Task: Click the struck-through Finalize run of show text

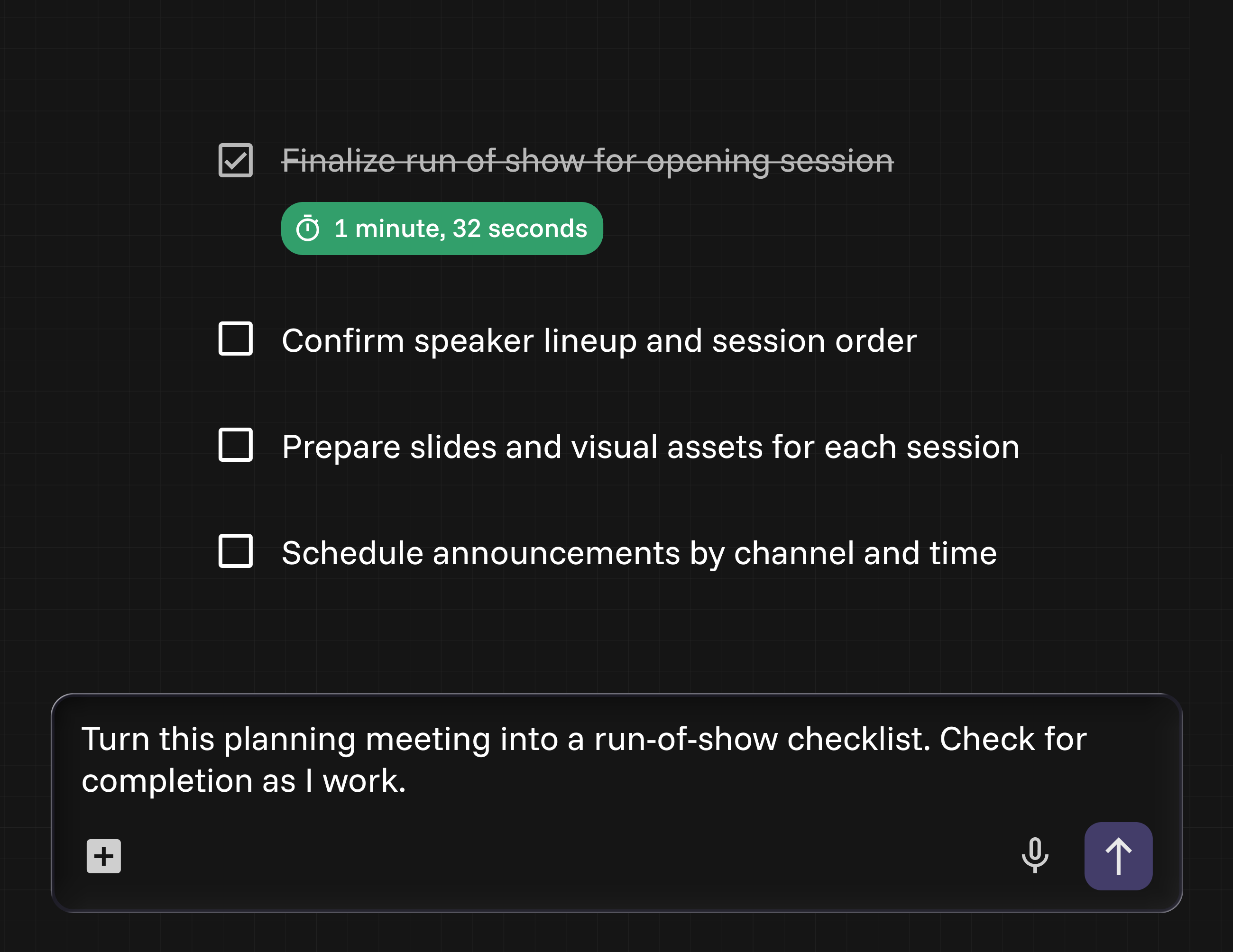Action: [x=587, y=161]
